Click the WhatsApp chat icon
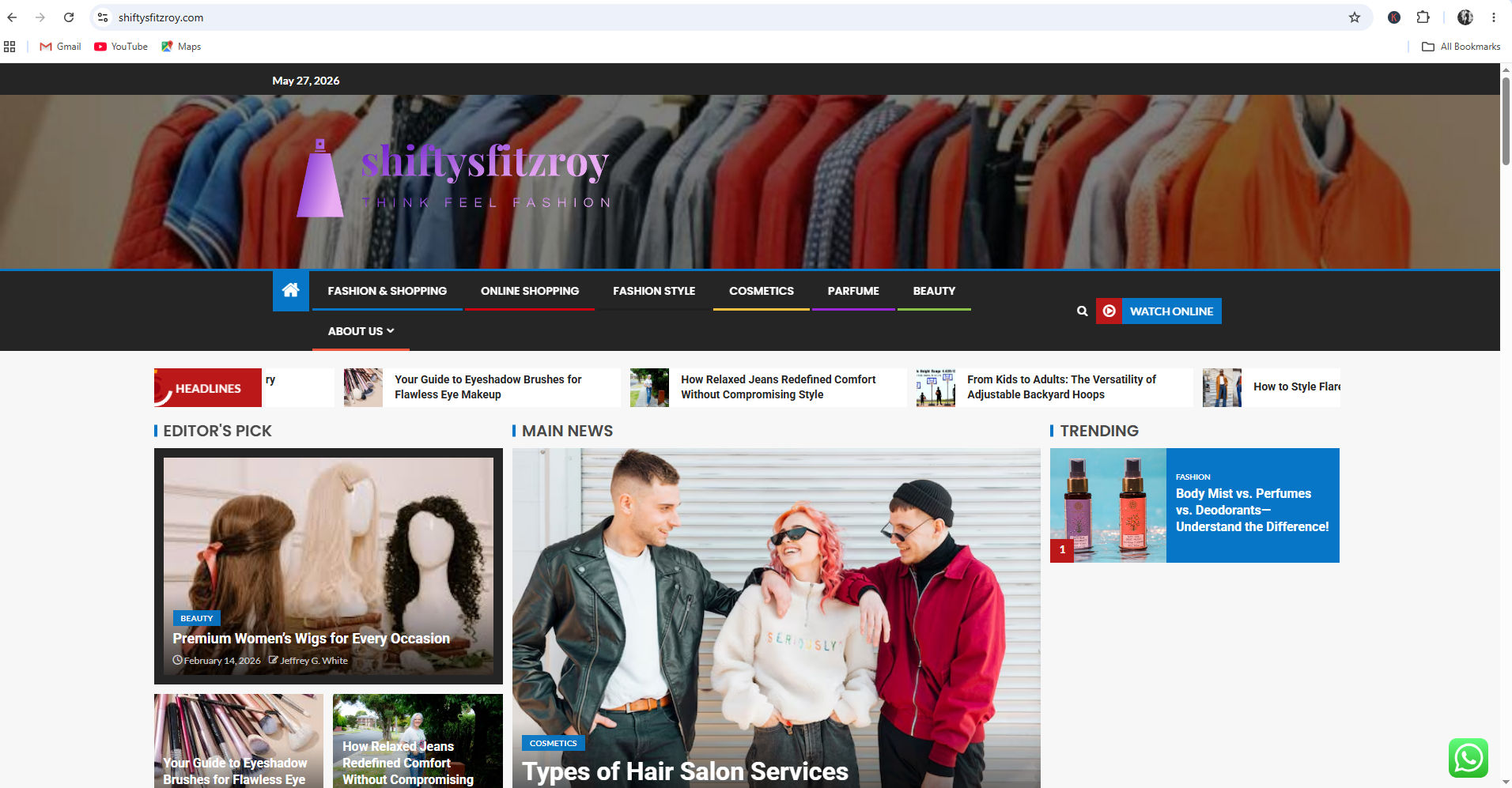Viewport: 1512px width, 788px height. click(x=1469, y=758)
